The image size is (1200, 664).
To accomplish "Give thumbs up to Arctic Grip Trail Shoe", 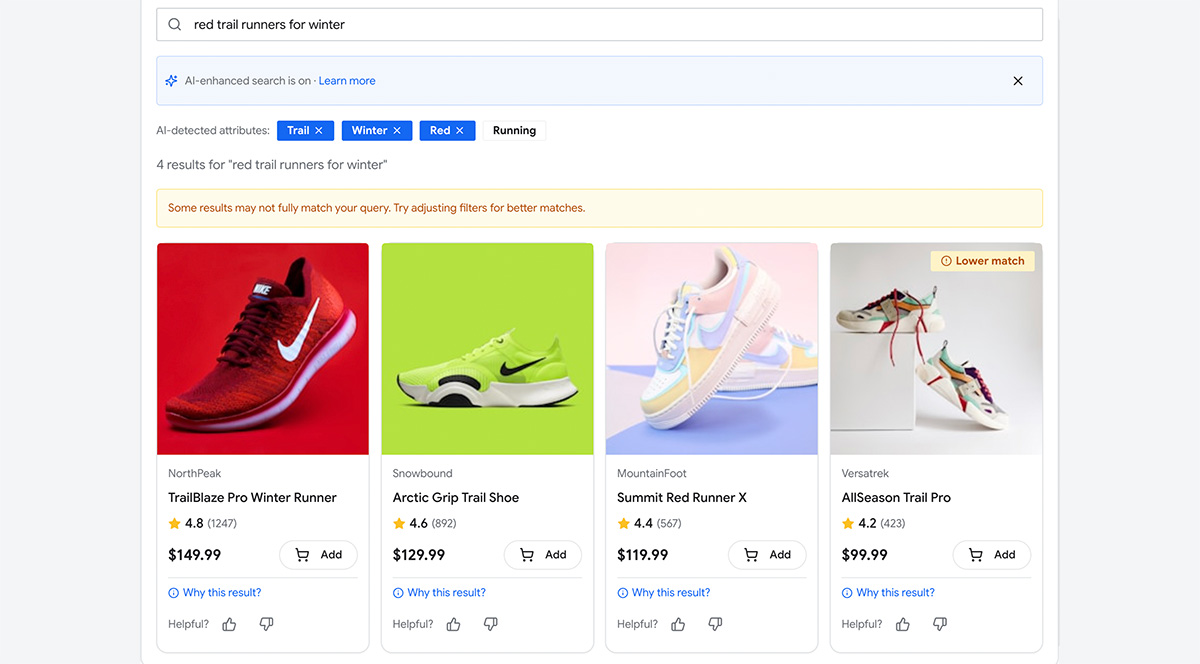I will click(x=453, y=623).
